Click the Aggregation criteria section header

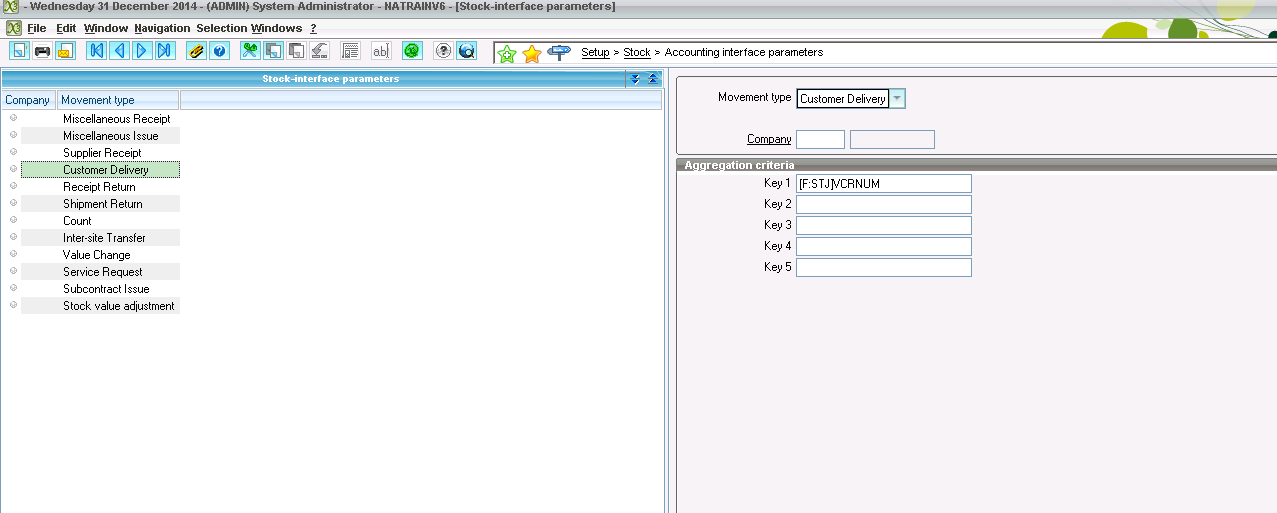click(976, 165)
